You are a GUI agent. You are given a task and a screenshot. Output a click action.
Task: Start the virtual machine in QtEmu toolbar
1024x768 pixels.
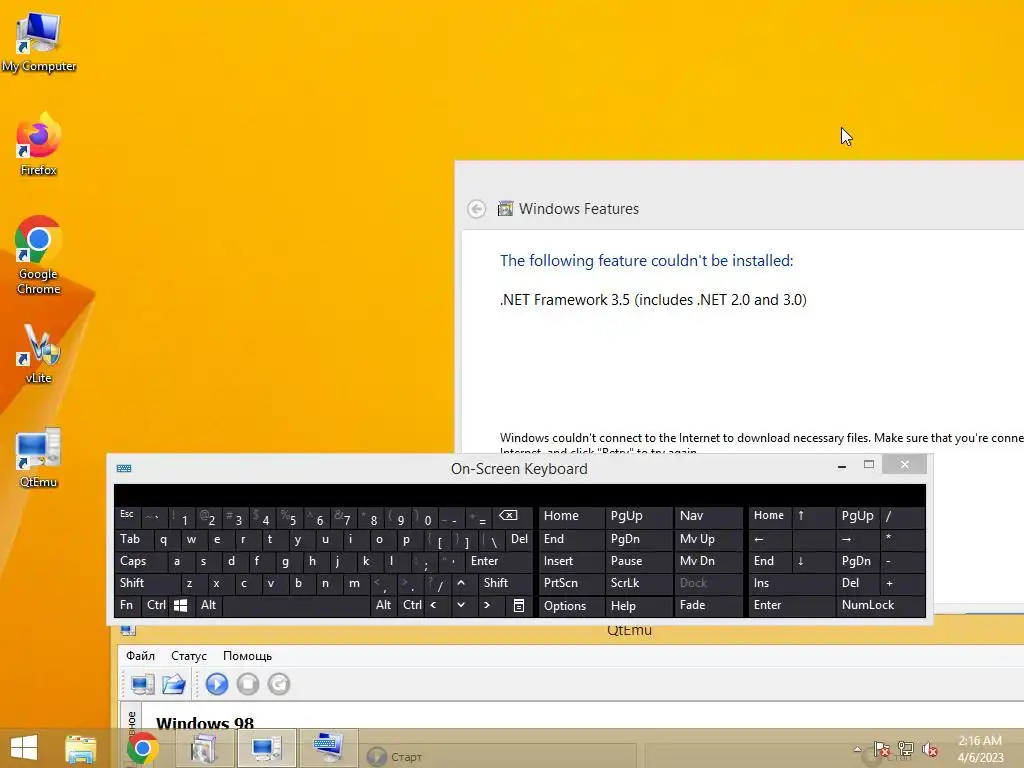point(217,684)
